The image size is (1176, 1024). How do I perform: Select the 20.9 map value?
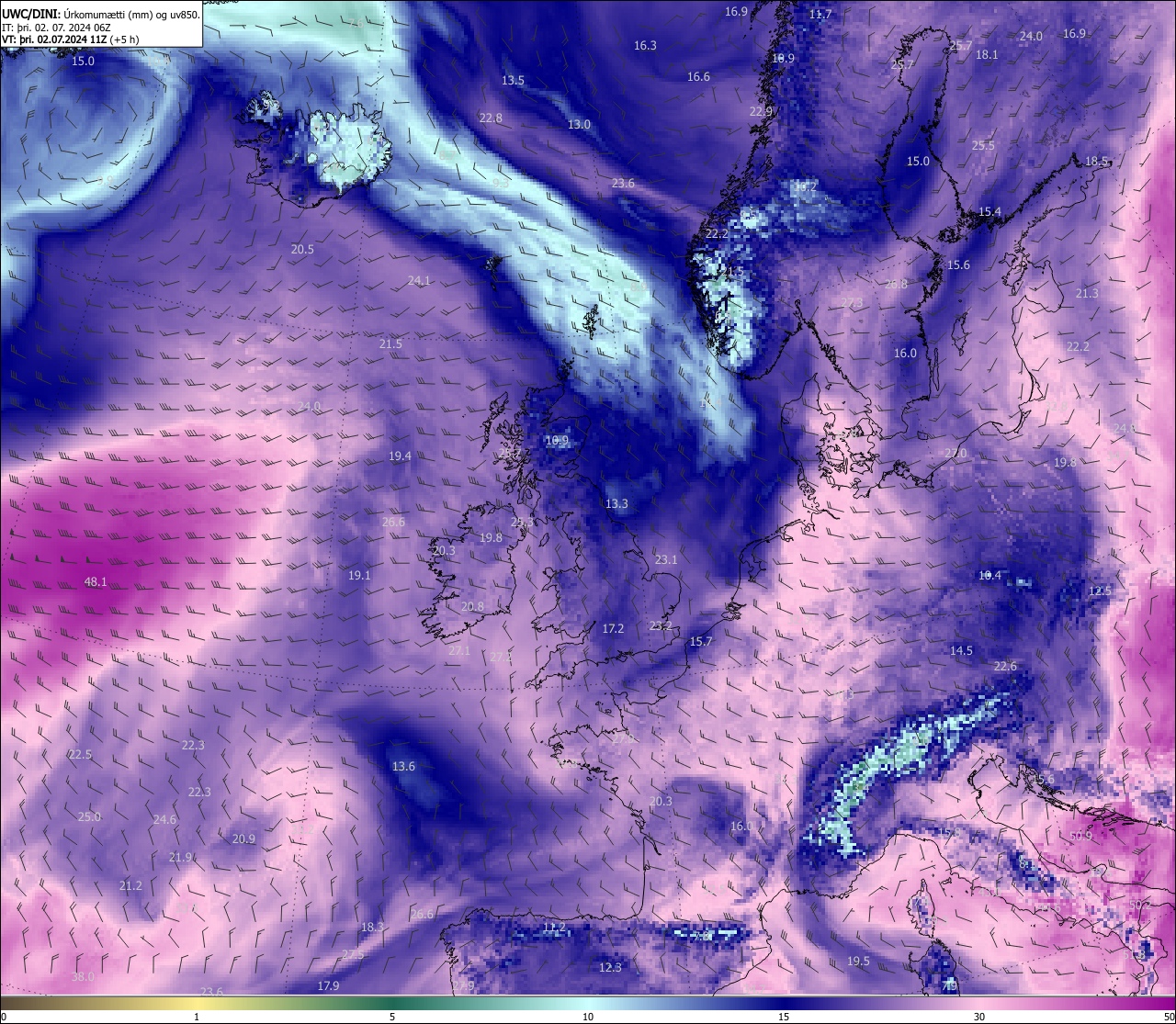tap(243, 839)
